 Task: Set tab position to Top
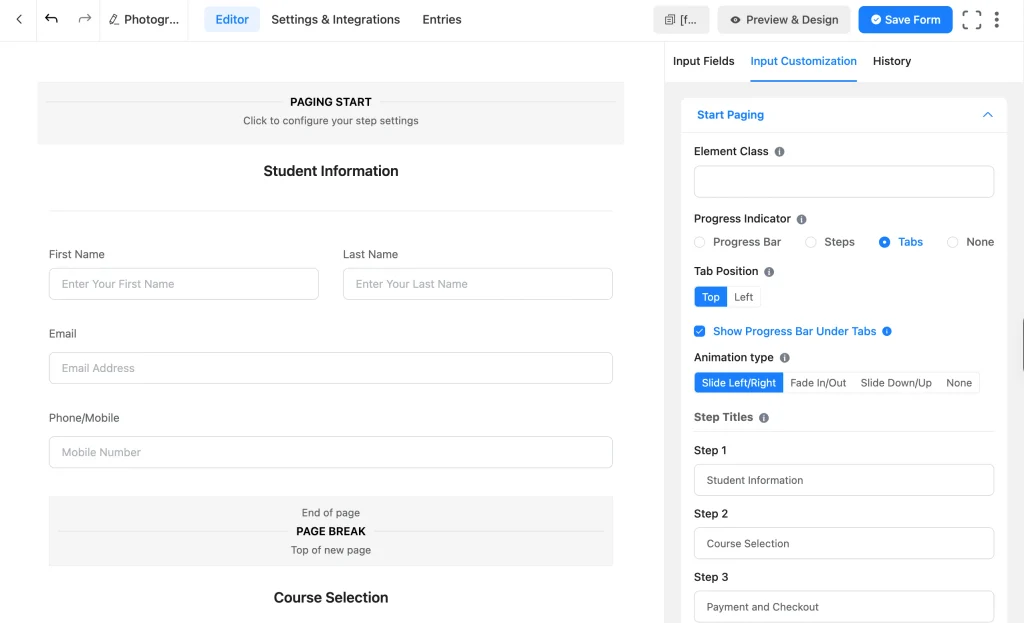711,297
